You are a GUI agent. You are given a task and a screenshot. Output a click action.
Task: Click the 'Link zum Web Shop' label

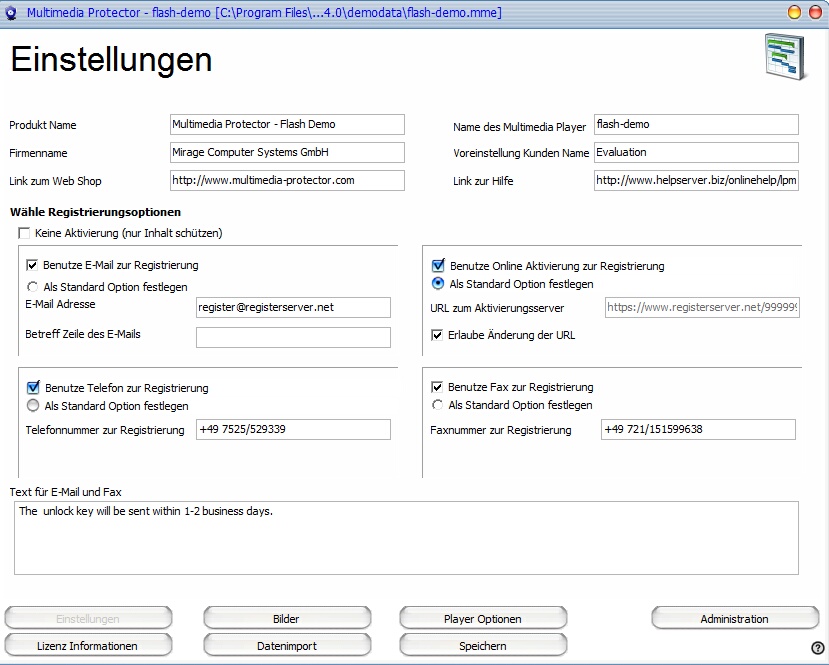(x=55, y=181)
